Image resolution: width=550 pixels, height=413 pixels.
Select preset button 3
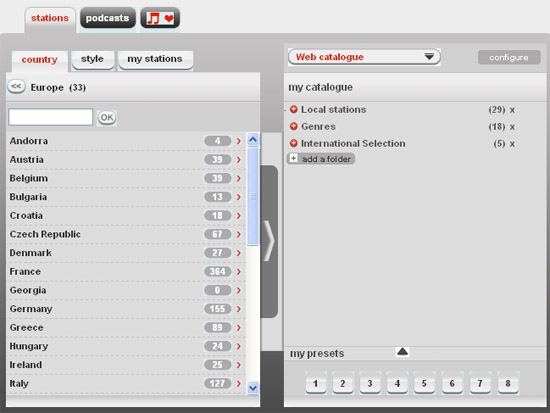pyautogui.click(x=370, y=383)
